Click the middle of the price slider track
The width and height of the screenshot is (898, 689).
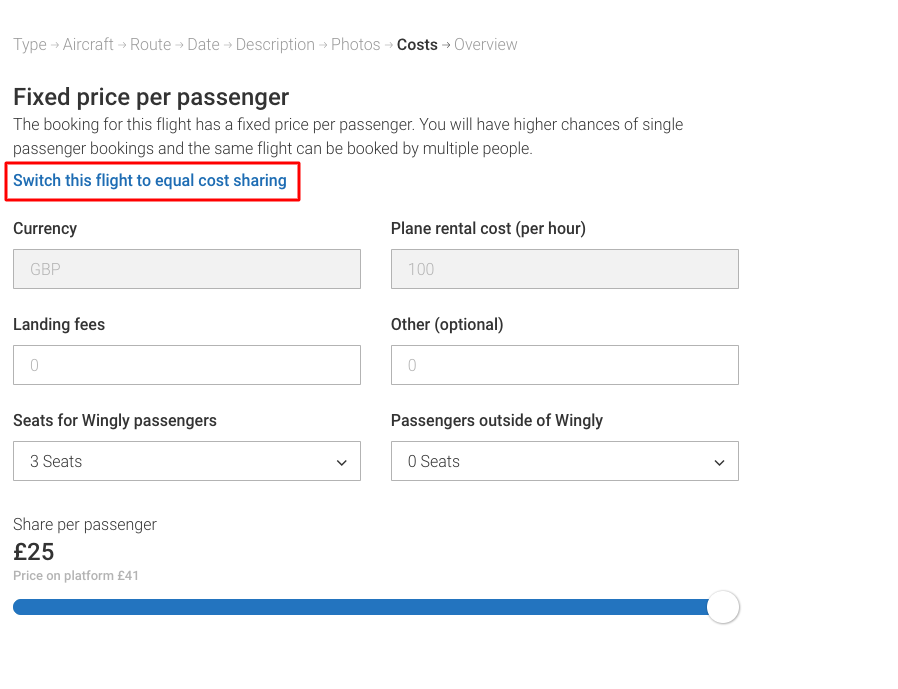368,607
